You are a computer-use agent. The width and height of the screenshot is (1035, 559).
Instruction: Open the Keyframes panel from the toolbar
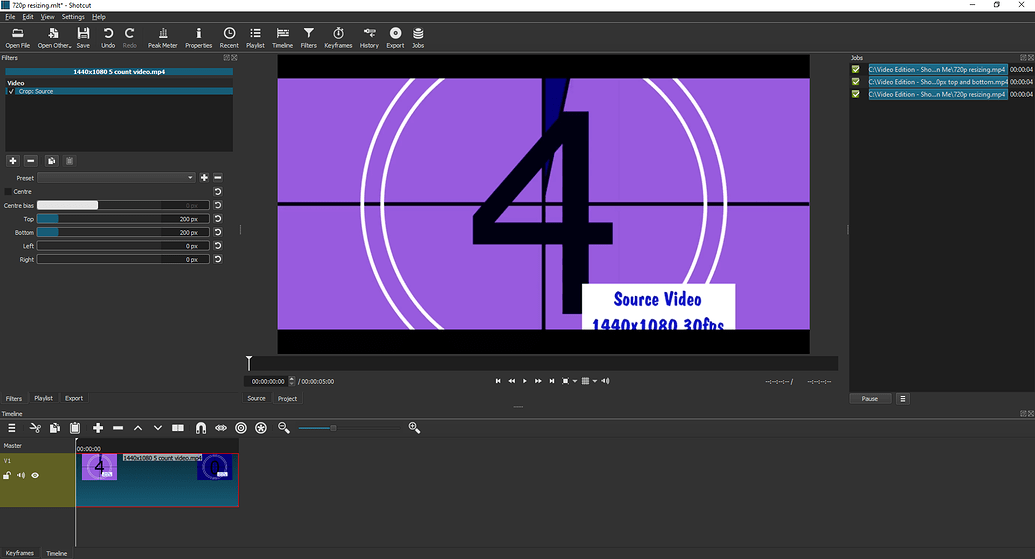tap(338, 38)
